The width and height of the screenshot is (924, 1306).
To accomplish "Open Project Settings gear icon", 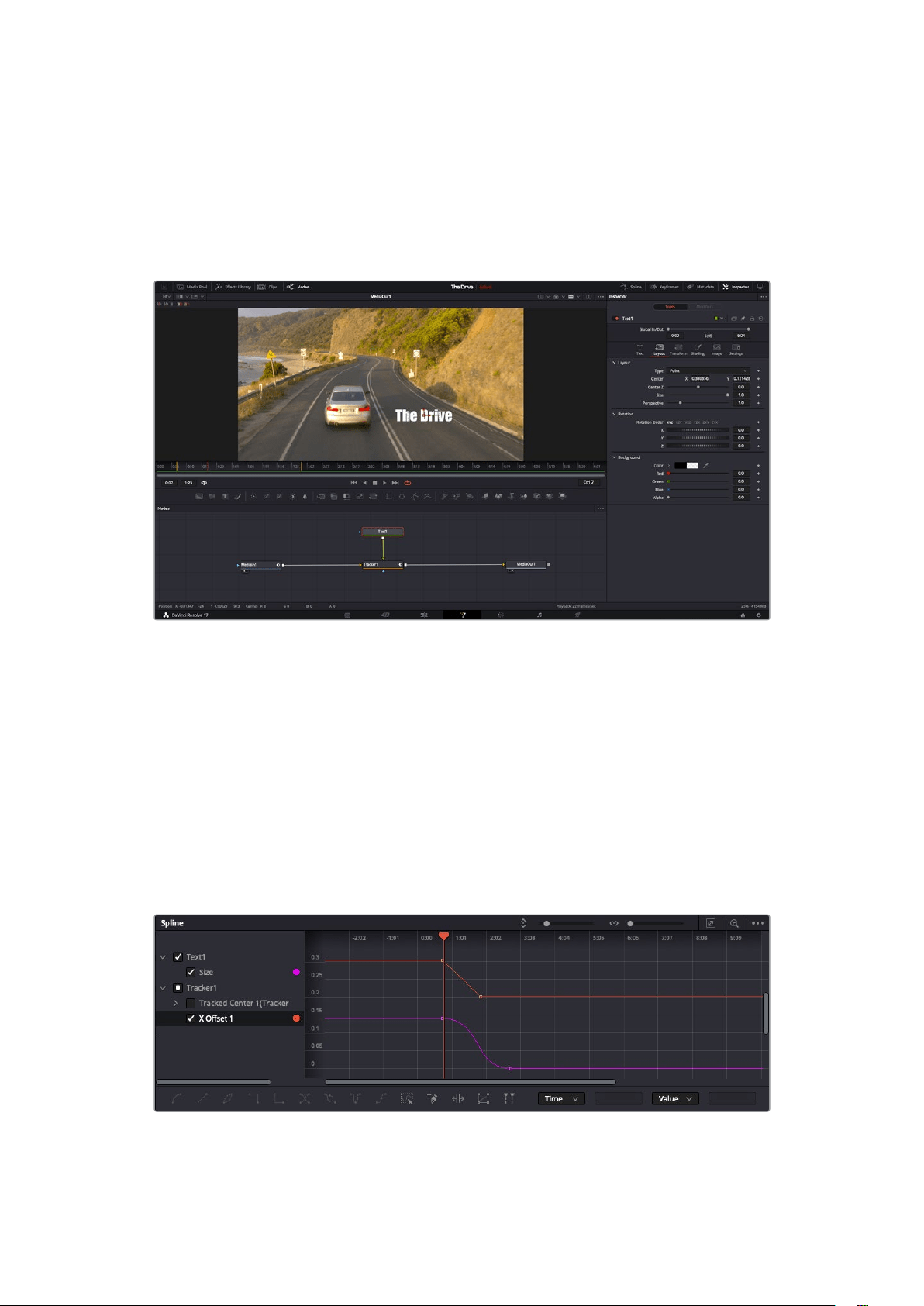I will (759, 615).
